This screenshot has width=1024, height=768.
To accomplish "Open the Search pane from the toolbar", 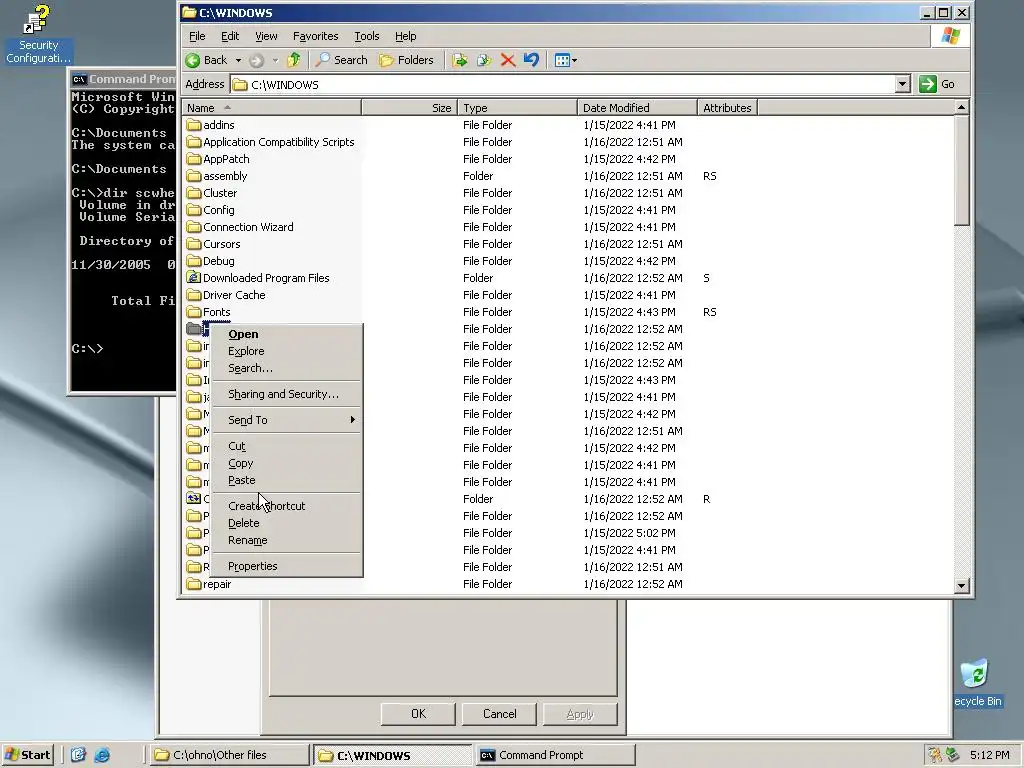I will point(342,60).
